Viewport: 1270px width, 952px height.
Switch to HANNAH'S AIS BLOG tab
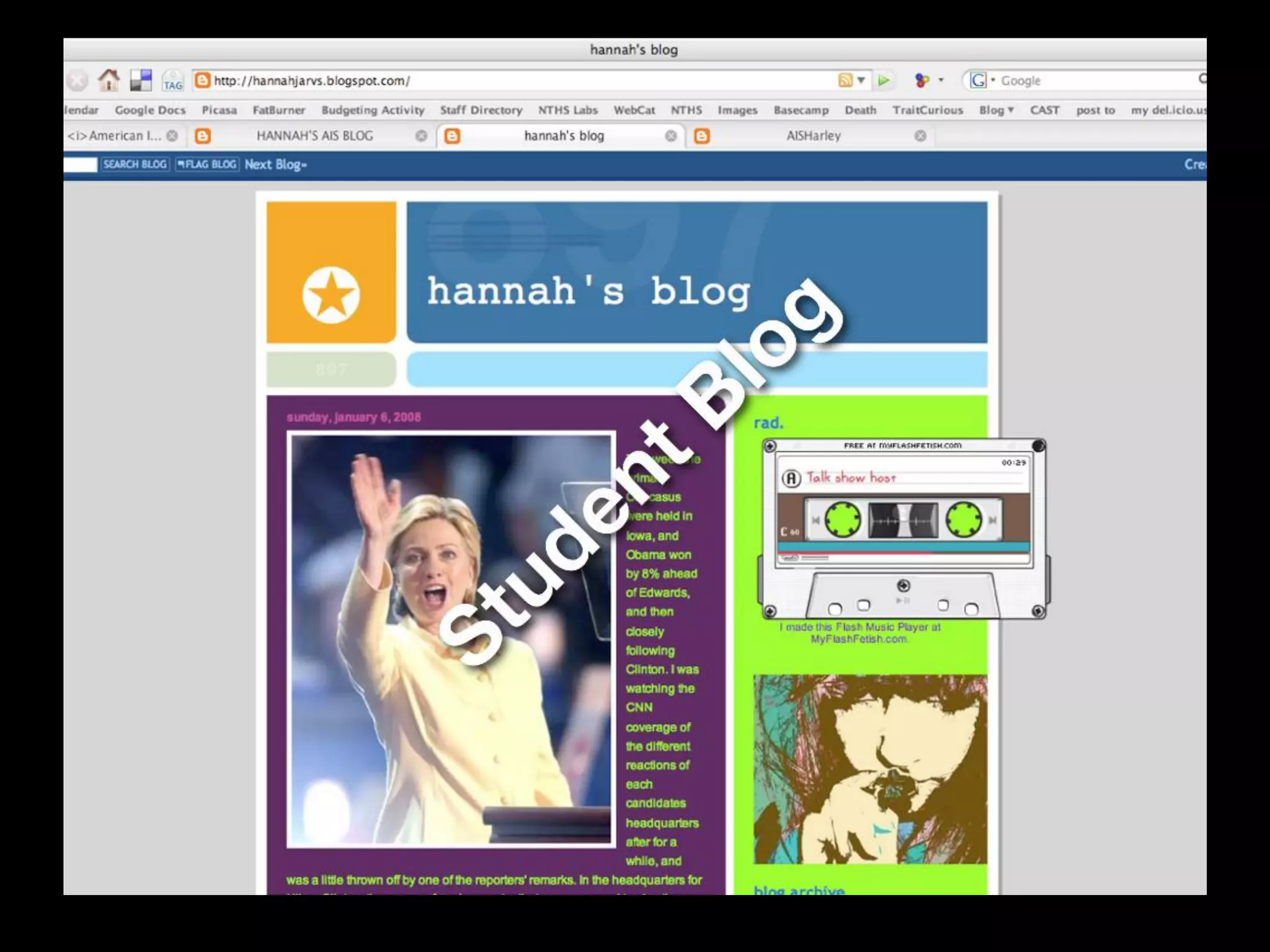tap(314, 136)
